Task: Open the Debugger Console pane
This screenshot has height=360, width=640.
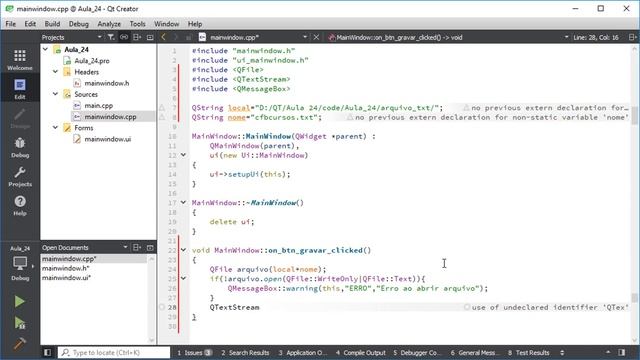Action: [x=418, y=352]
